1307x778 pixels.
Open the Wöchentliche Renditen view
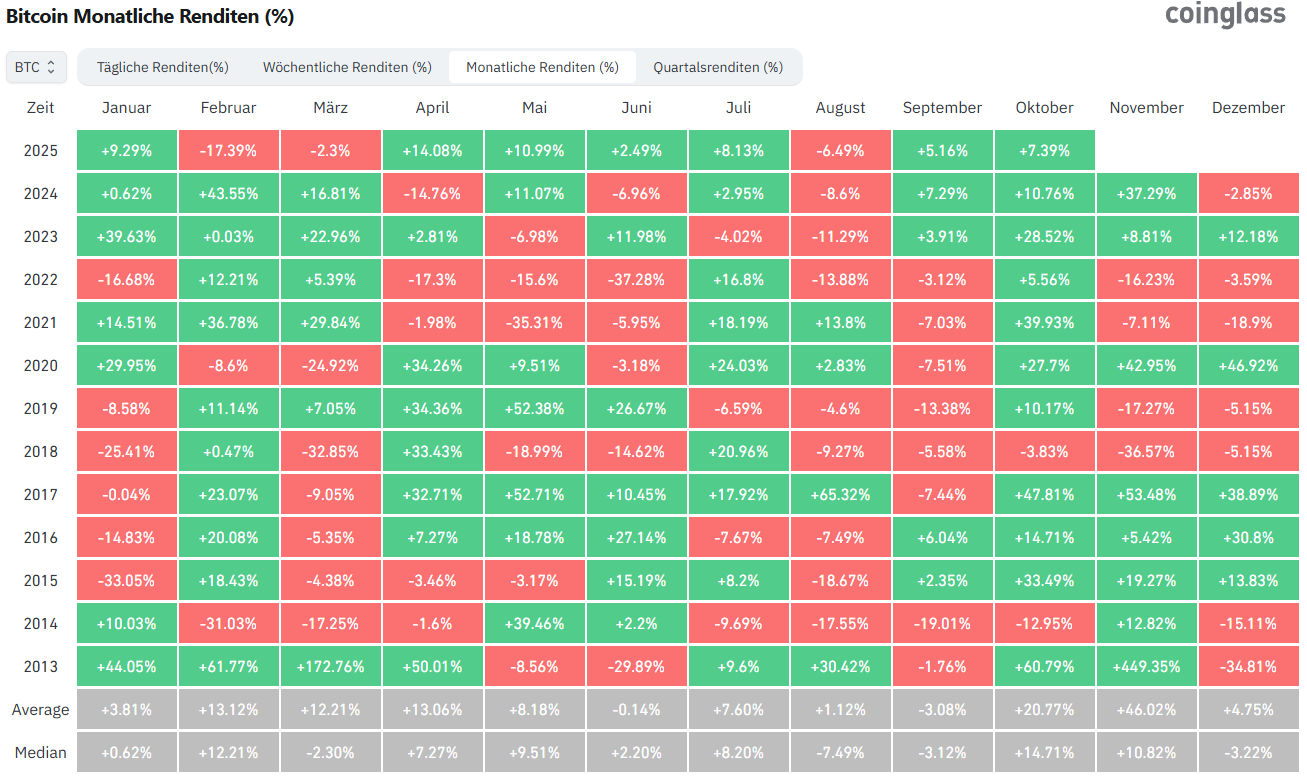pos(347,67)
